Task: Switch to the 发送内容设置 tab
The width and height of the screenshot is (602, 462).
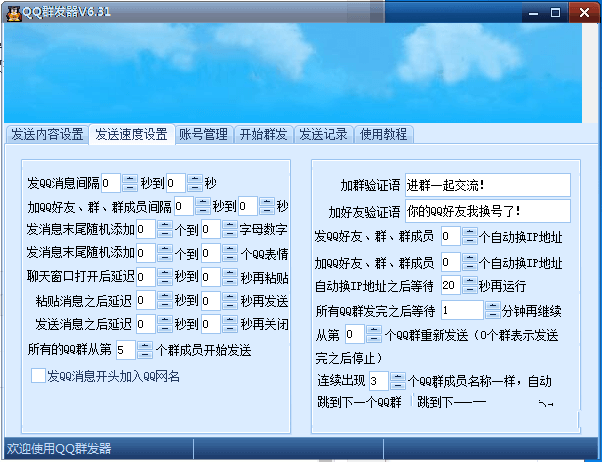Action: 47,134
